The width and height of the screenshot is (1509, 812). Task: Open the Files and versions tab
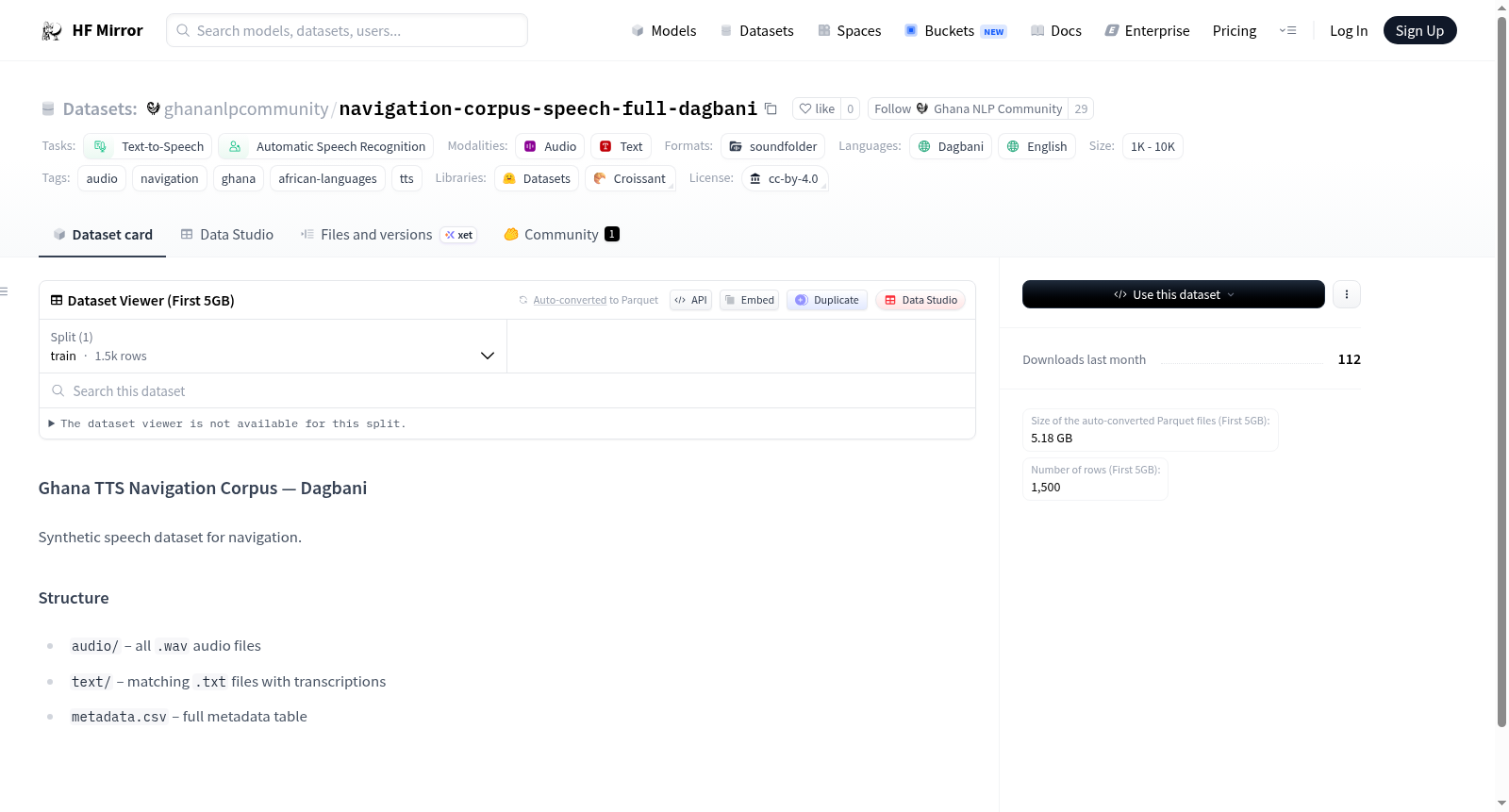pyautogui.click(x=389, y=235)
